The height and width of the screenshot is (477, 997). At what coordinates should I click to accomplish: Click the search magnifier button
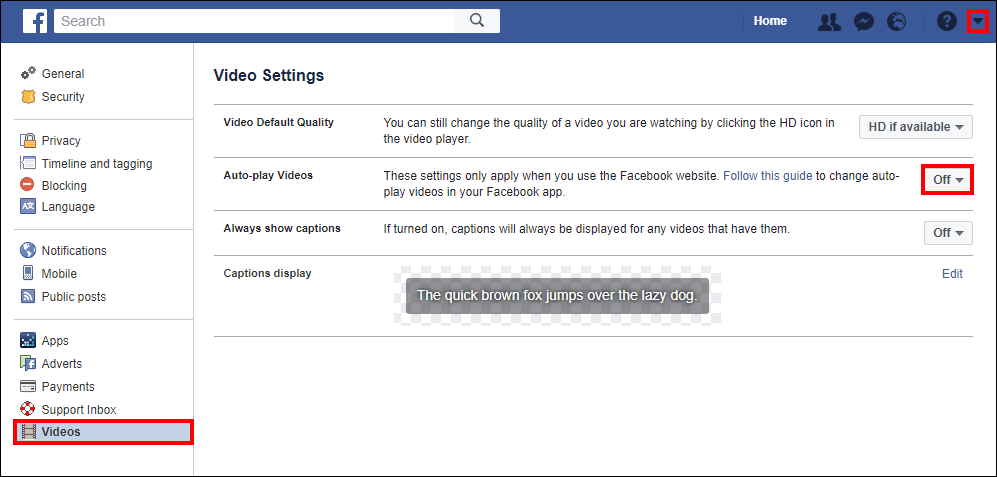point(477,21)
